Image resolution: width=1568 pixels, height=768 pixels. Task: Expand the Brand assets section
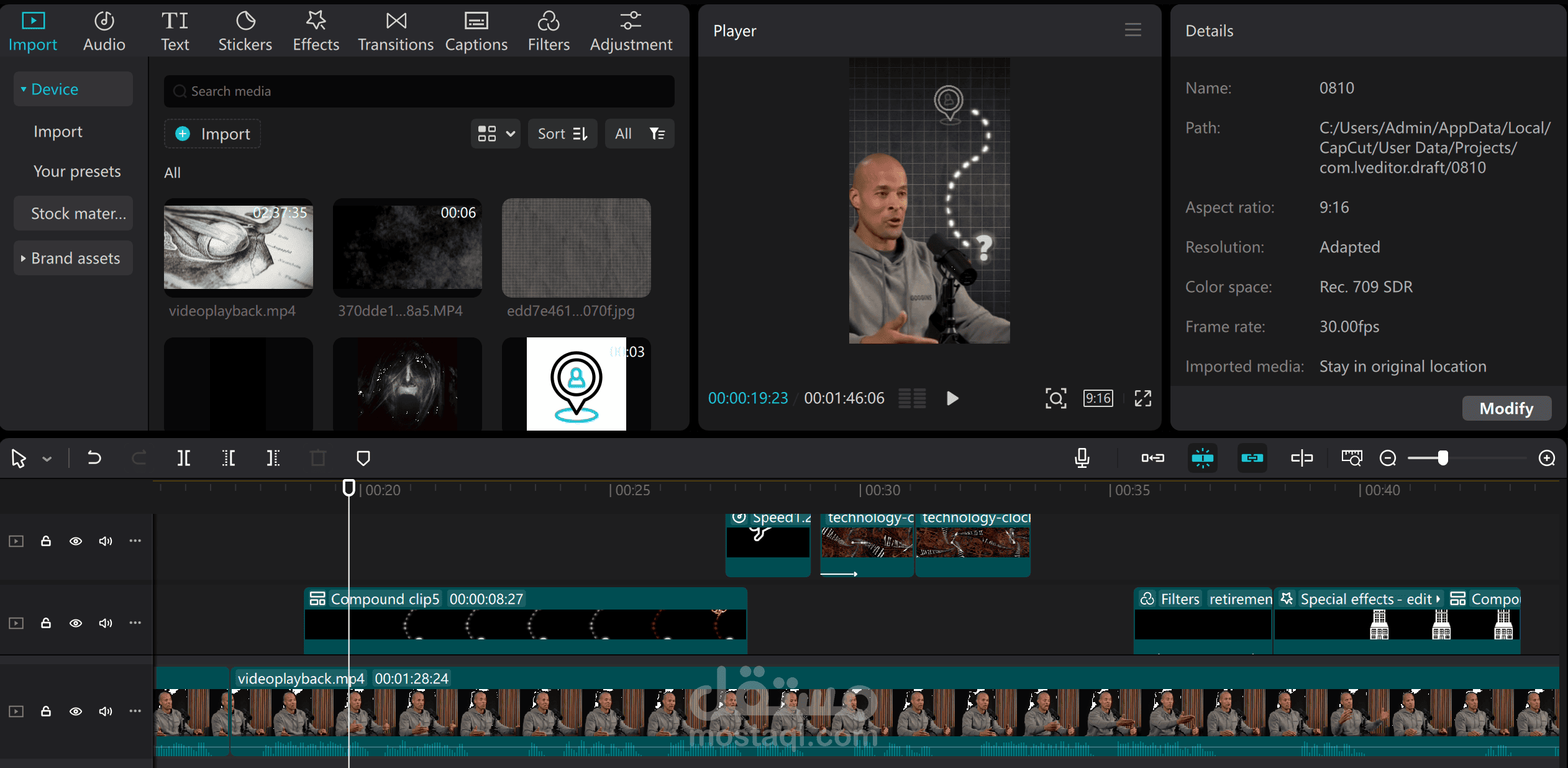73,258
